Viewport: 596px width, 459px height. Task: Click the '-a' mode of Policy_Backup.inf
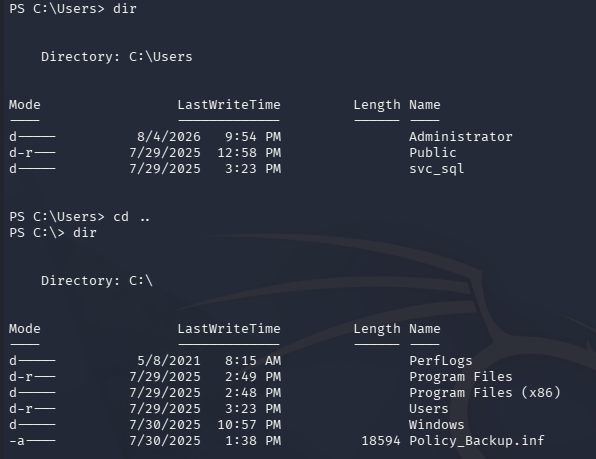tap(17, 441)
